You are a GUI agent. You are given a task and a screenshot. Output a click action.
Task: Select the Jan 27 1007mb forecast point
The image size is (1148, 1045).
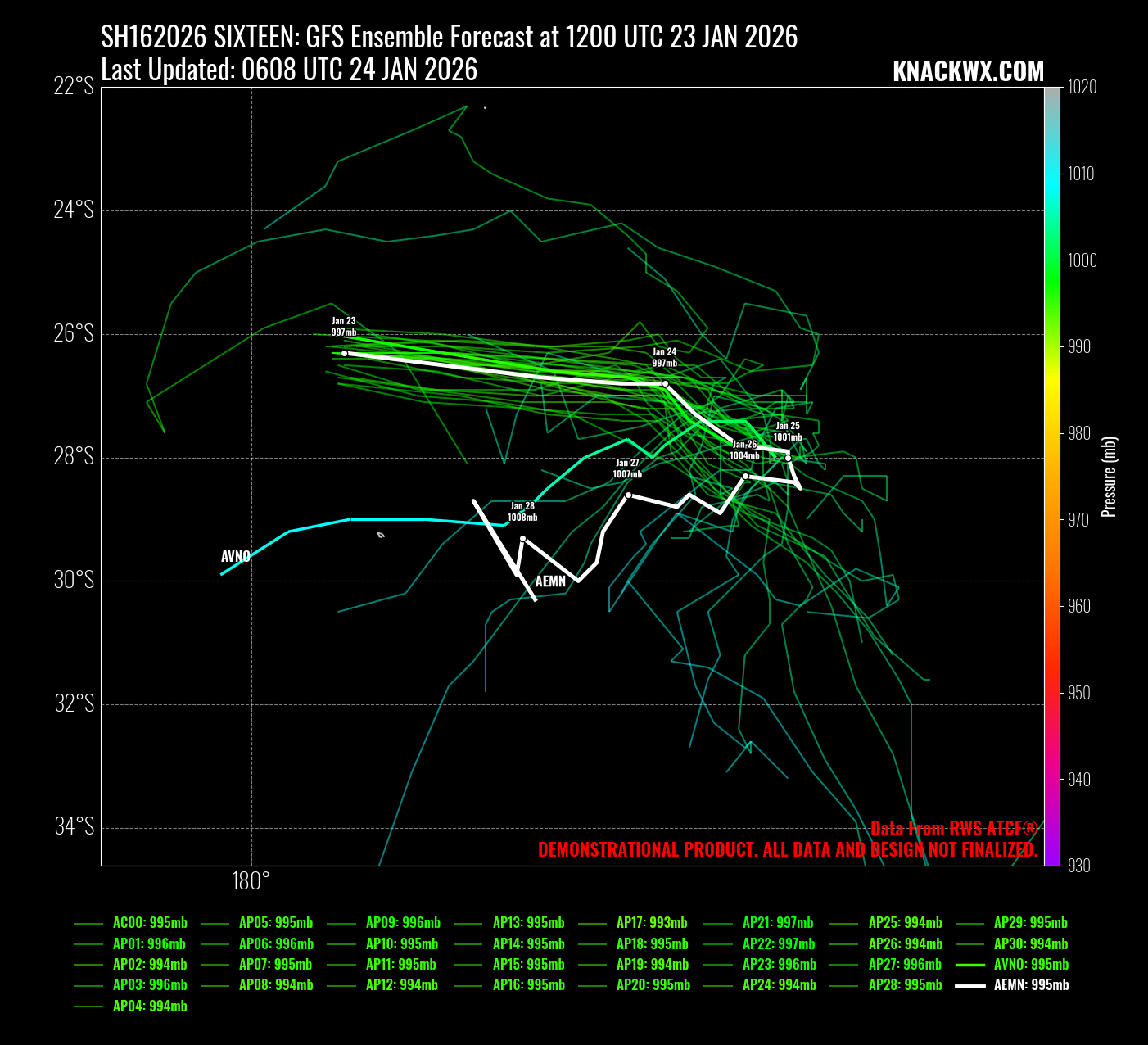coord(628,495)
